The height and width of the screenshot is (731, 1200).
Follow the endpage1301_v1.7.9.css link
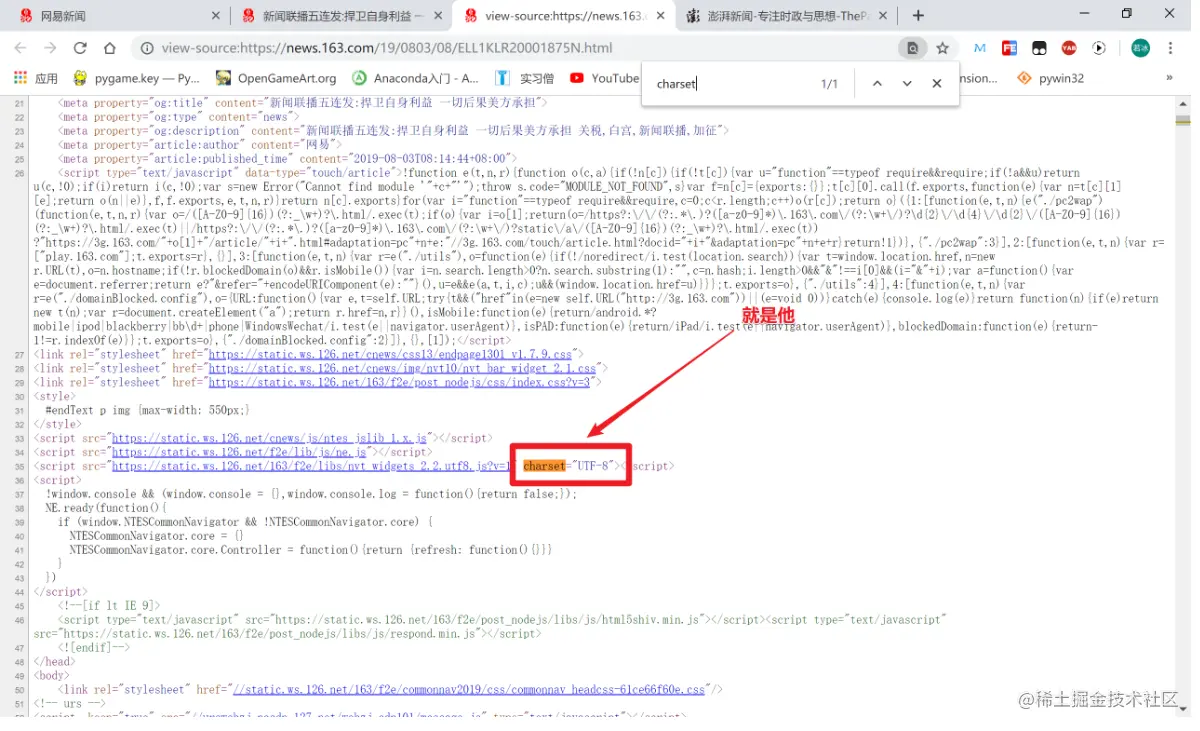(390, 354)
